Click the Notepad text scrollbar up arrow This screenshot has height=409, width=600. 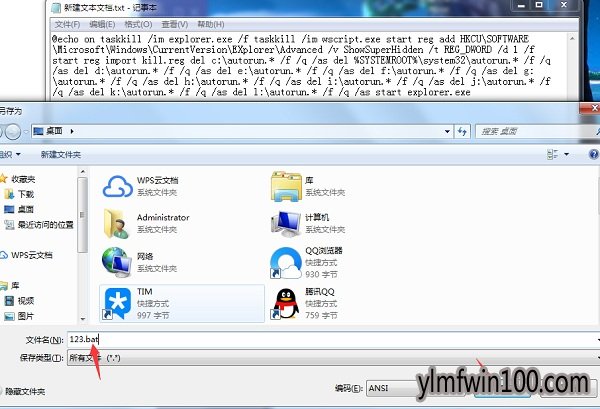click(x=572, y=39)
